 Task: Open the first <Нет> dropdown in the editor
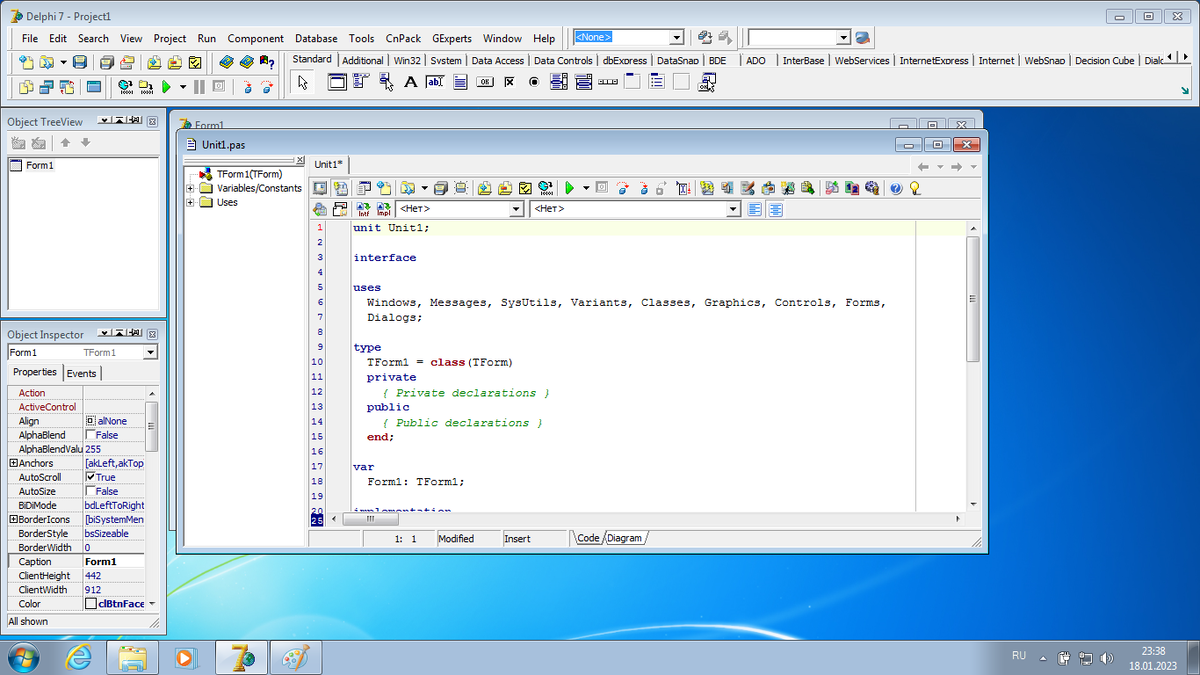point(517,209)
